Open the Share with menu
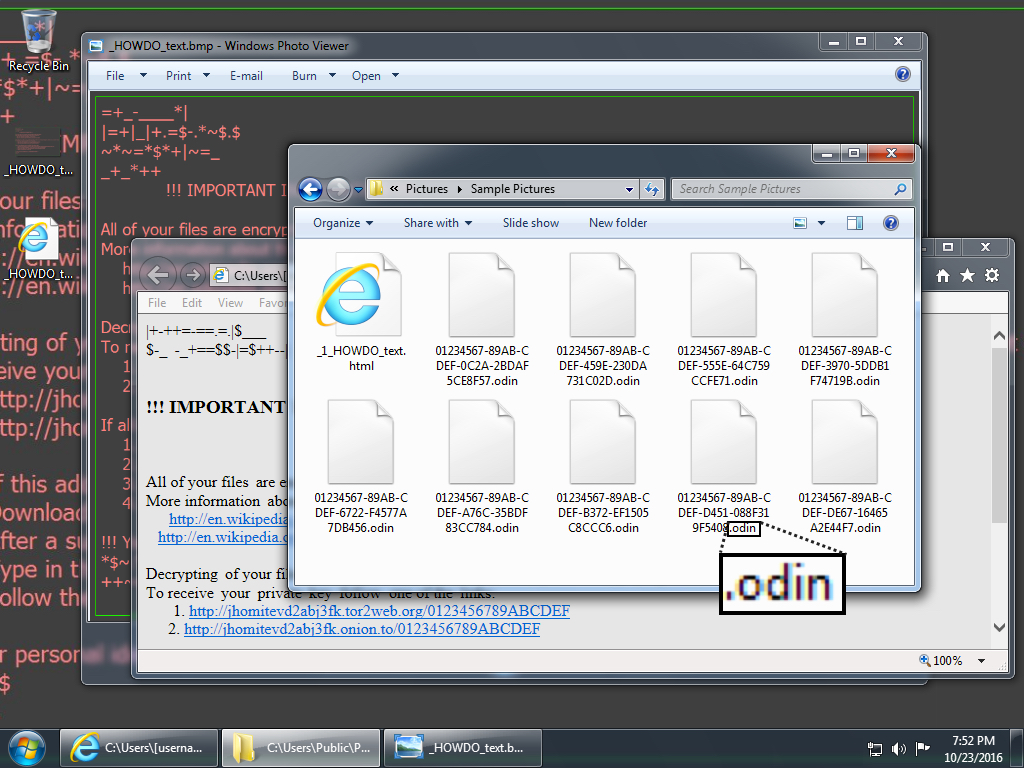Screen dimensions: 1024x768 438,223
